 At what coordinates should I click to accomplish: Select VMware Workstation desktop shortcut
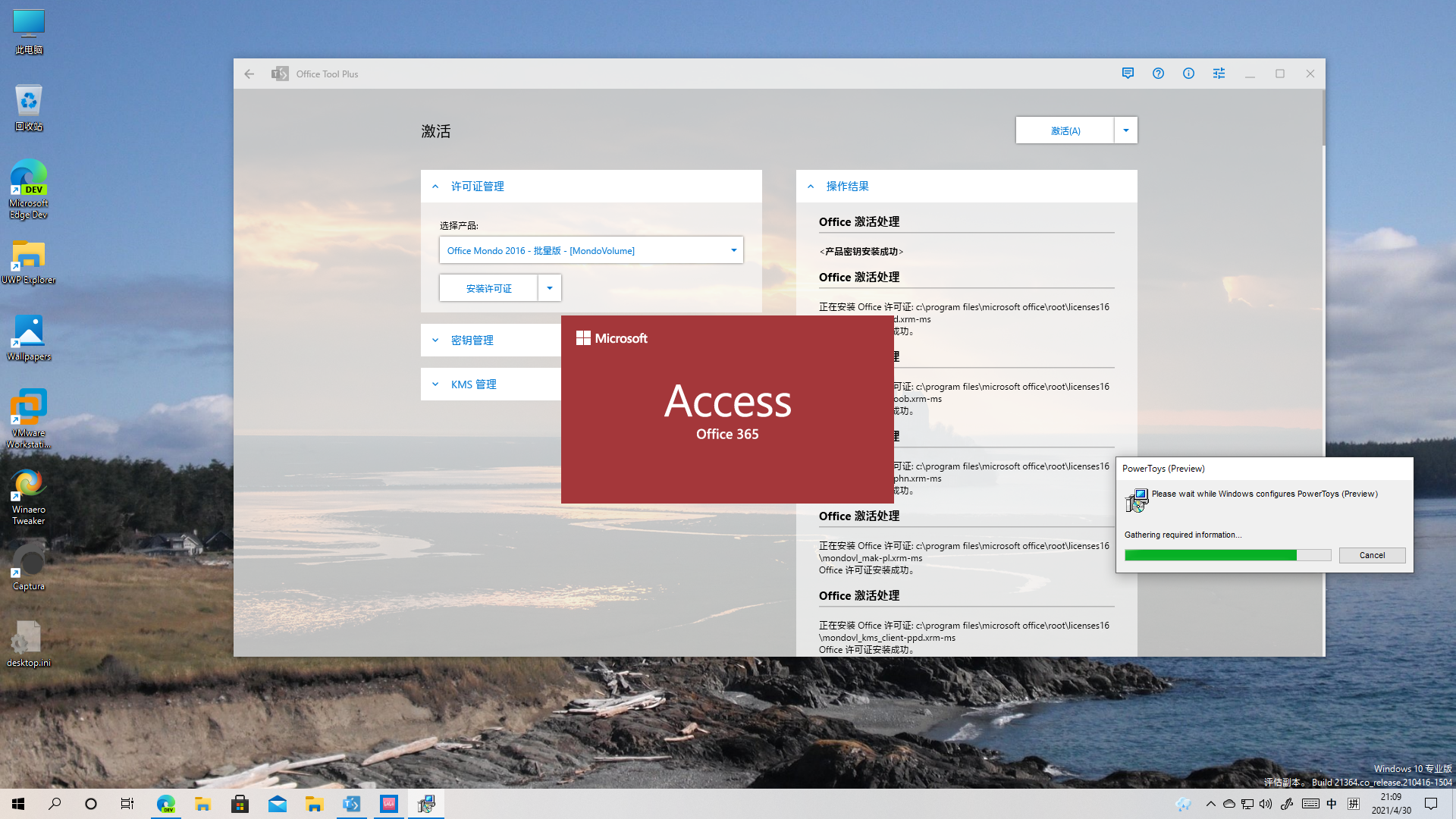click(x=29, y=419)
